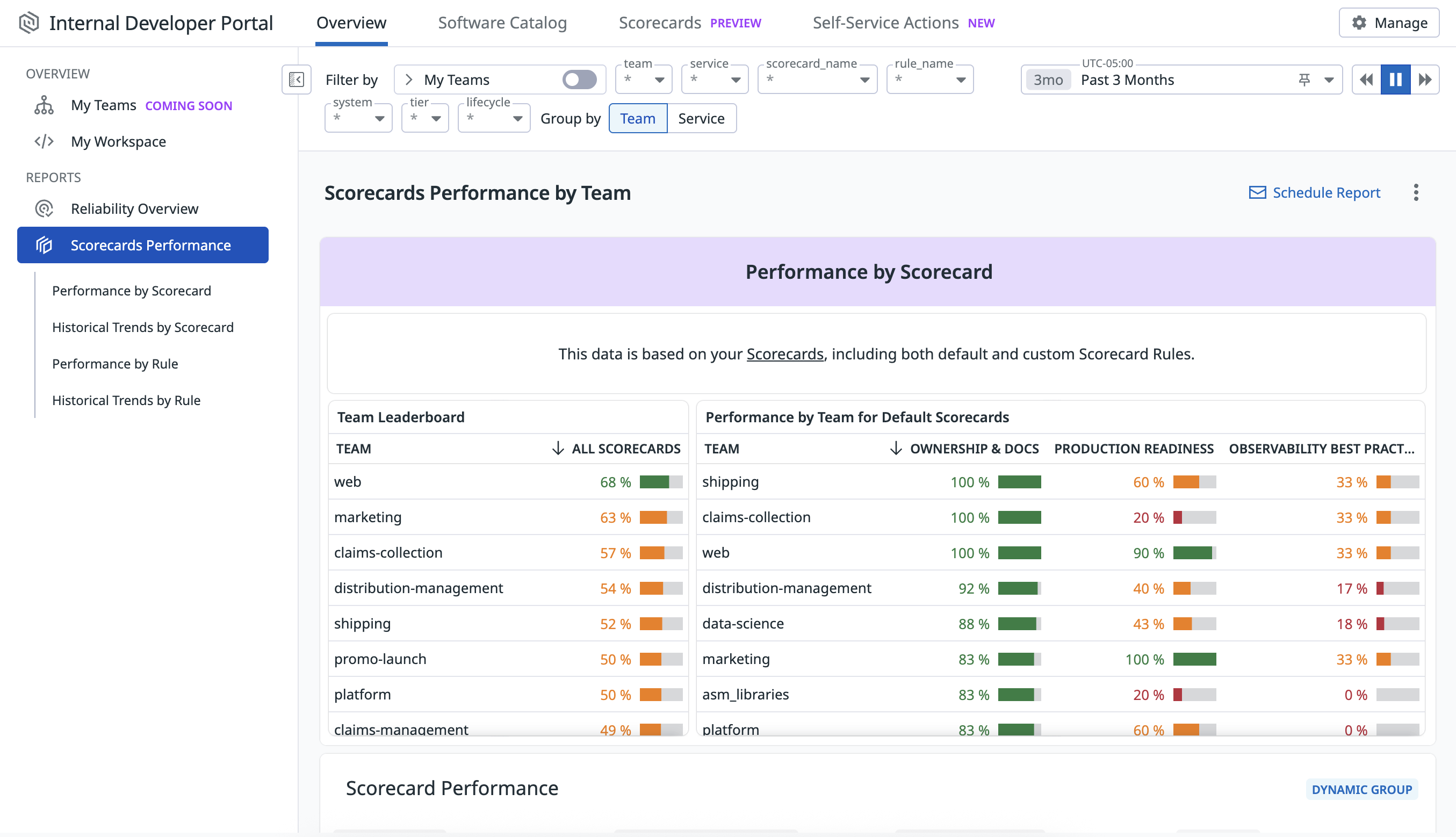Toggle the My Teams filter switch
This screenshot has height=837, width=1456.
579,80
